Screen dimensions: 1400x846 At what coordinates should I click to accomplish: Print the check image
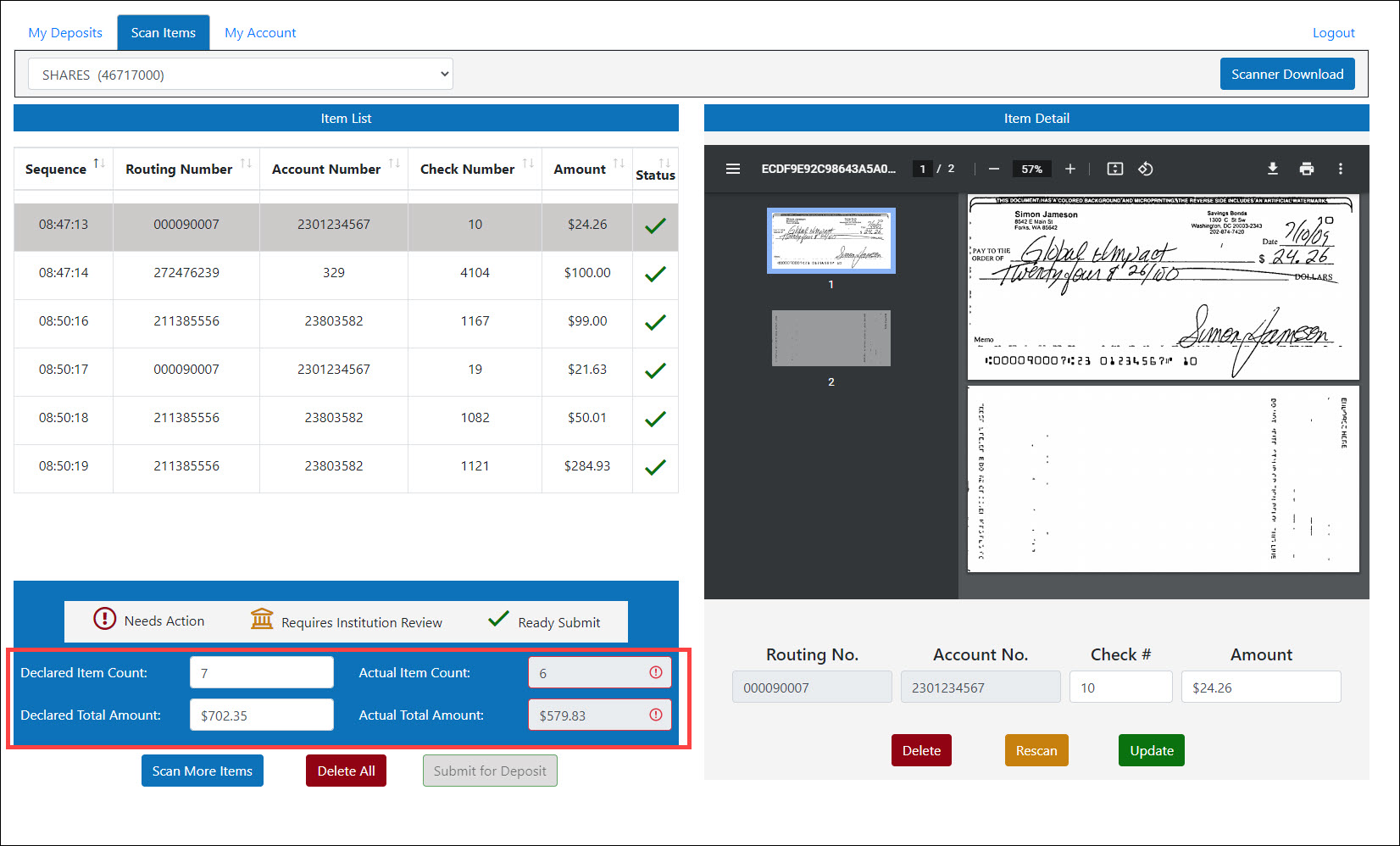coord(1307,169)
